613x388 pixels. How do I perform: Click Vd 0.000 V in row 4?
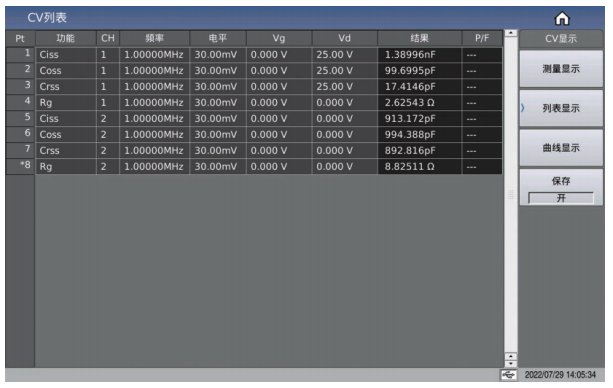(x=344, y=103)
